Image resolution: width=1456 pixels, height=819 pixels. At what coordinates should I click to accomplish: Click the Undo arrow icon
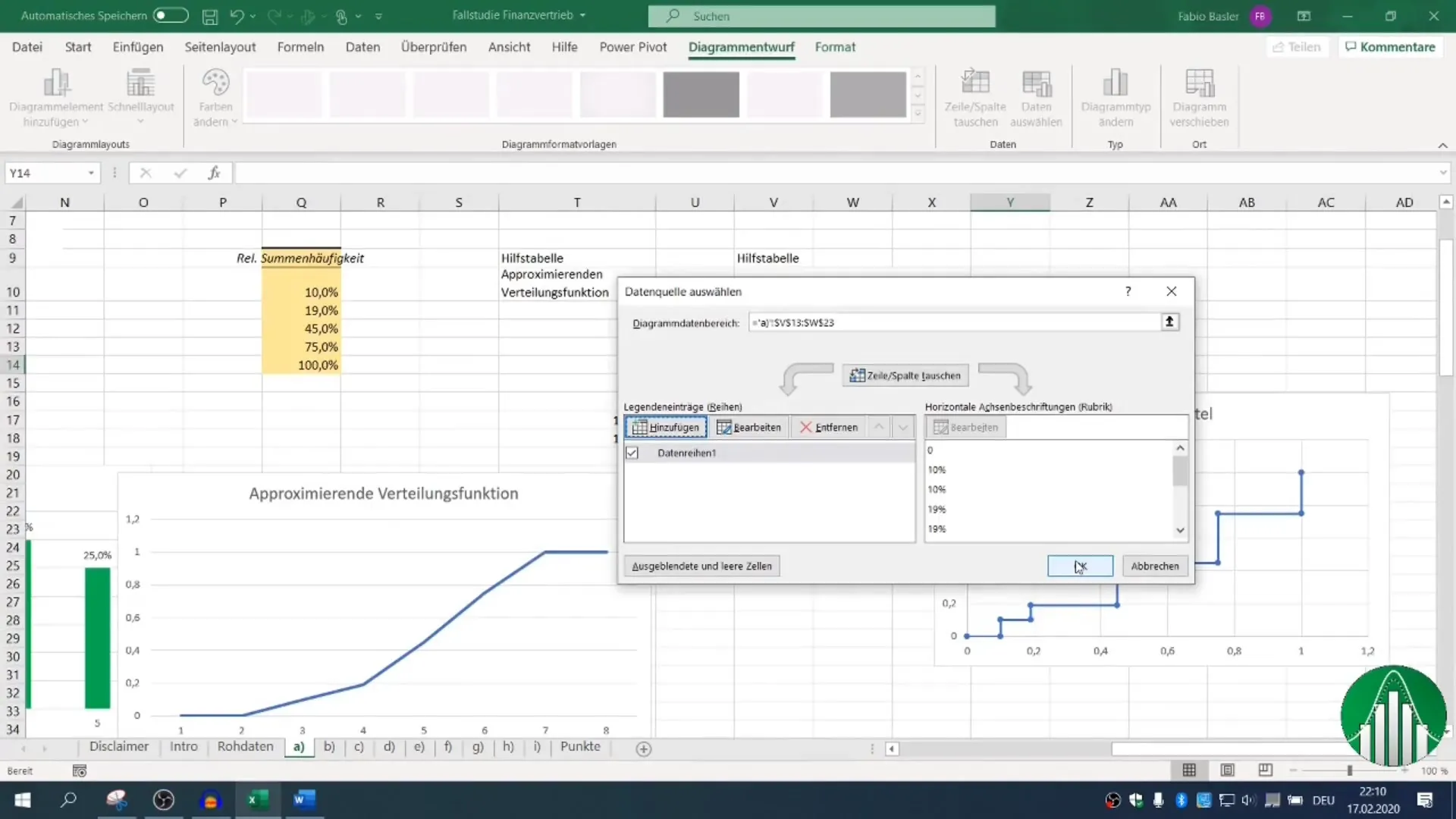click(237, 16)
